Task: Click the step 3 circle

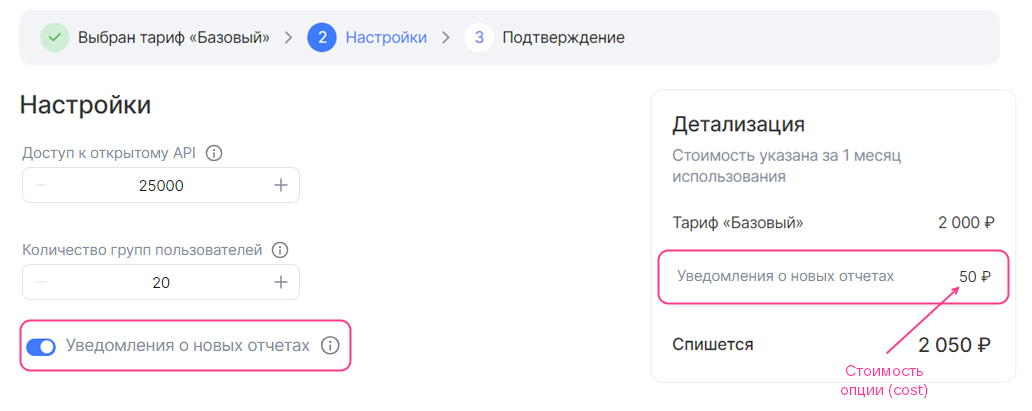Action: 479,38
